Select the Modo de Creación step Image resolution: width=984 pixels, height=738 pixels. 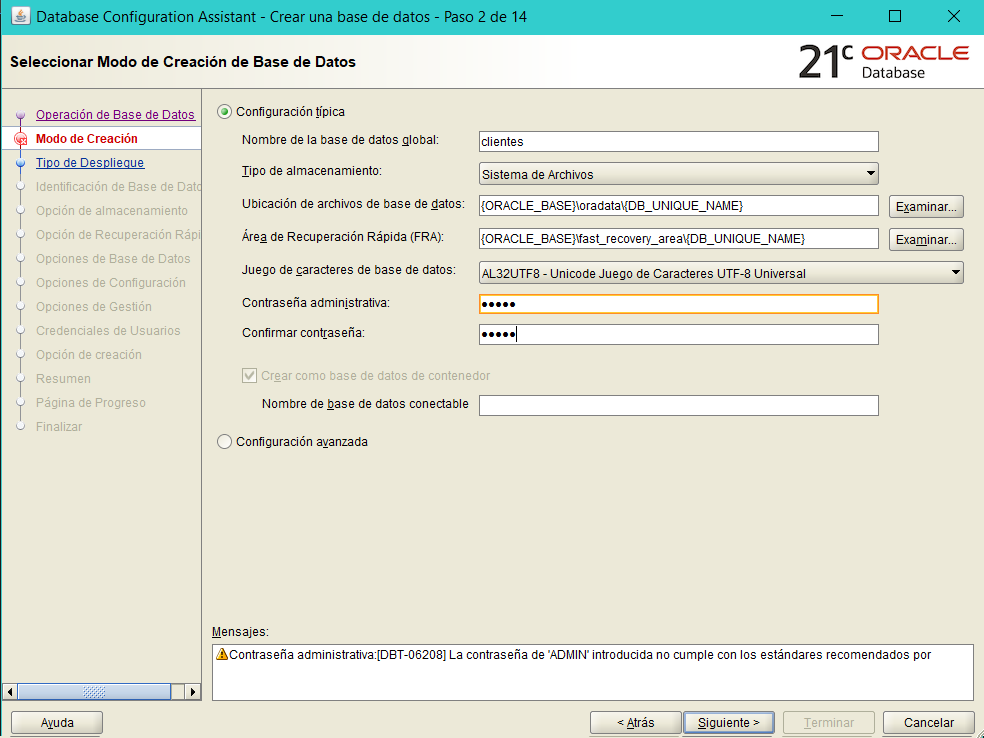[87, 139]
